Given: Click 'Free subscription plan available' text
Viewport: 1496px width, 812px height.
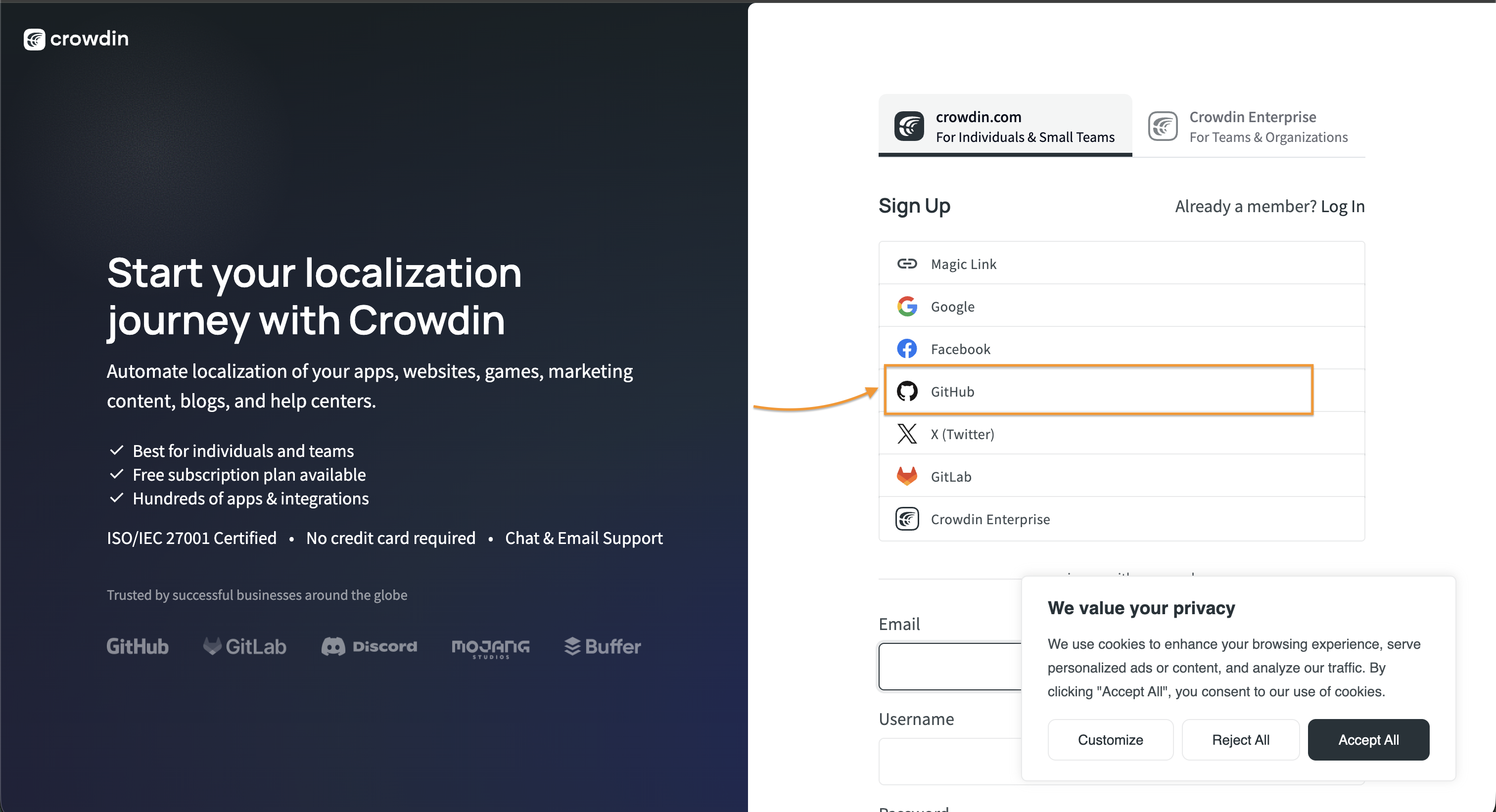Looking at the screenshot, I should click(249, 474).
